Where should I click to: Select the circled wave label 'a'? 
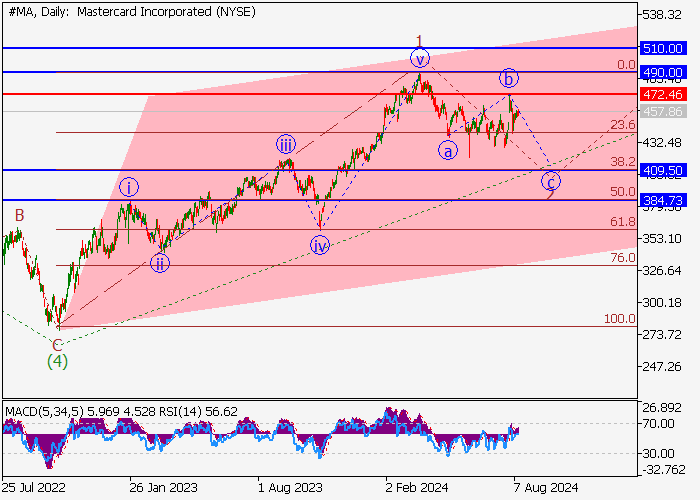tap(448, 150)
